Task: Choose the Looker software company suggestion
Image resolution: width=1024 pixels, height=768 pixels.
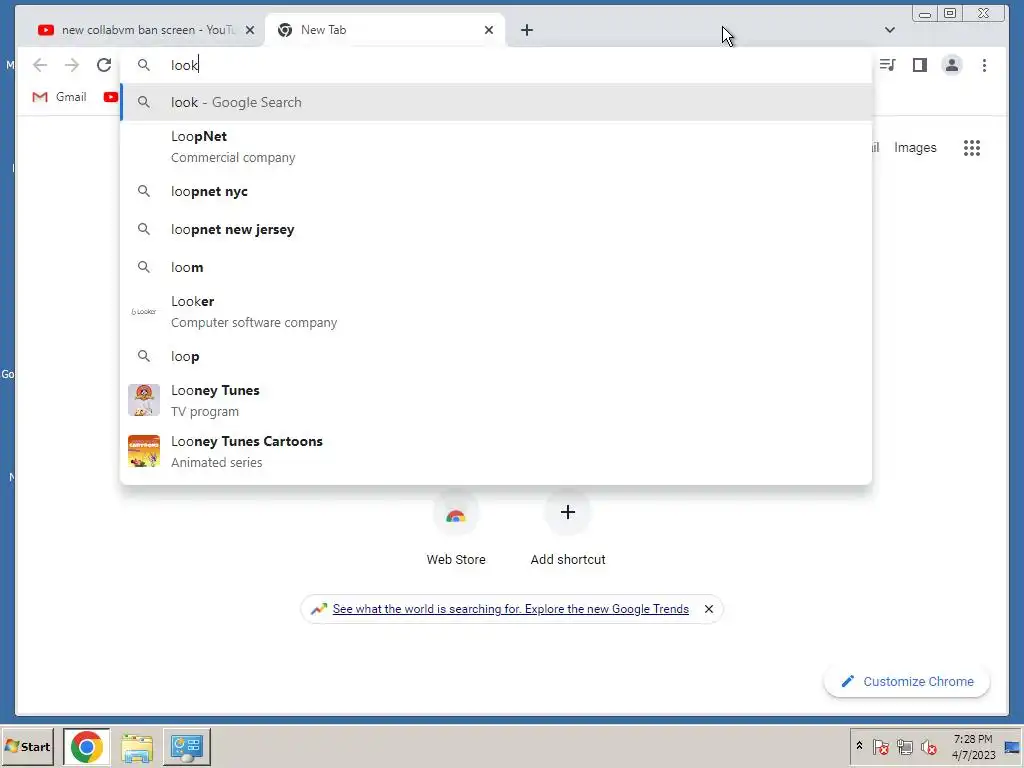Action: (496, 312)
